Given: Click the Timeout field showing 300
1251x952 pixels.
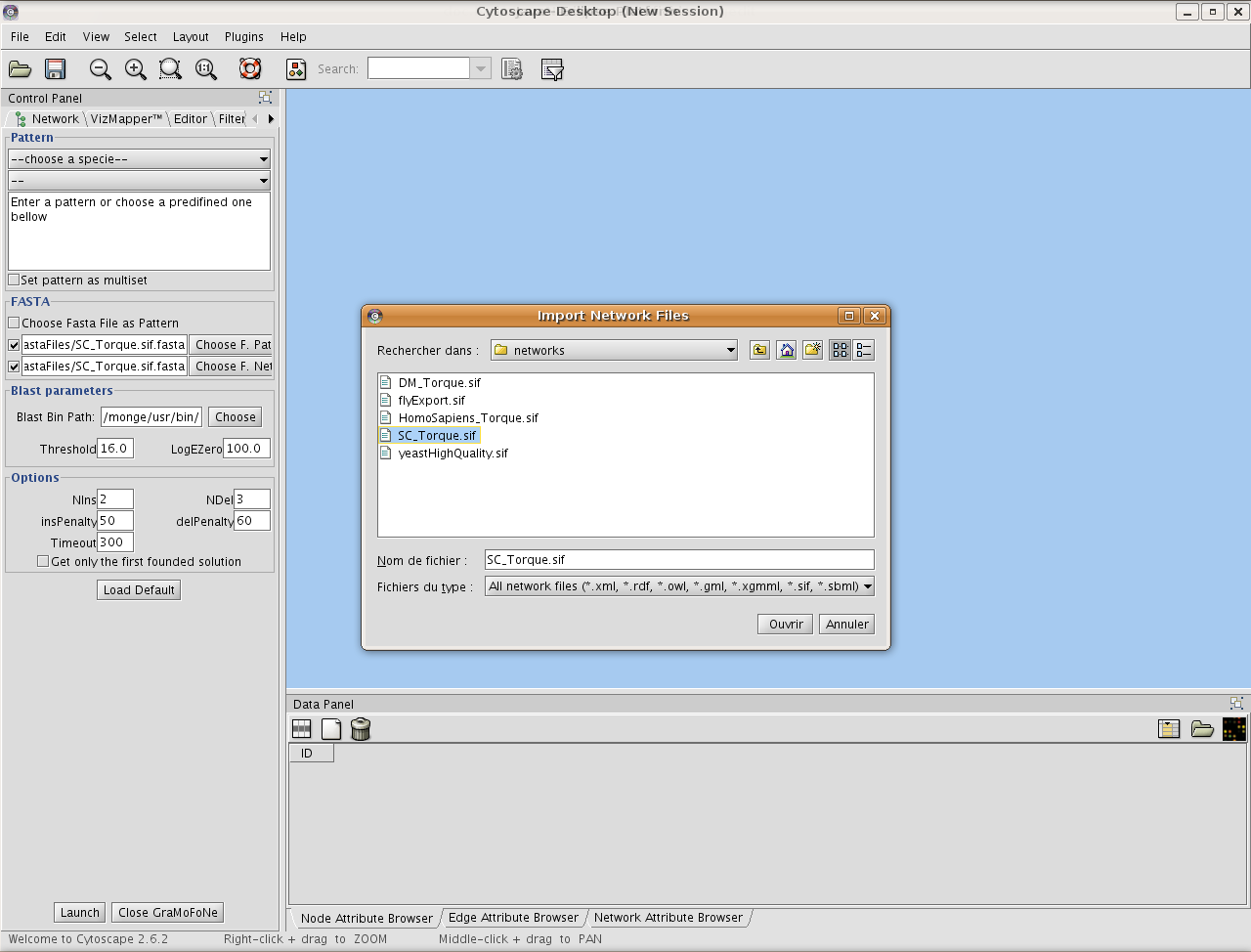Looking at the screenshot, I should pos(115,542).
